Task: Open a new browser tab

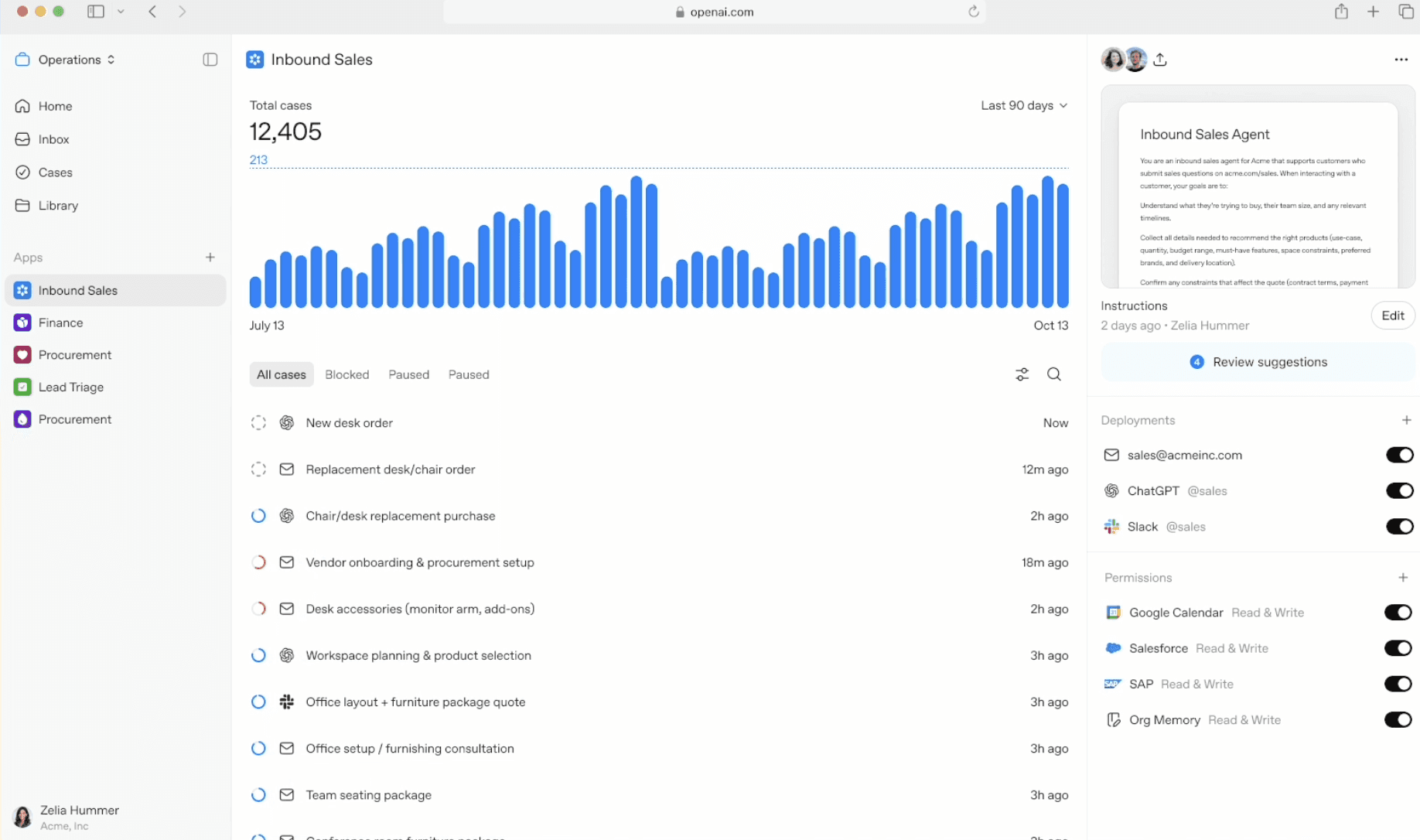Action: click(x=1373, y=12)
